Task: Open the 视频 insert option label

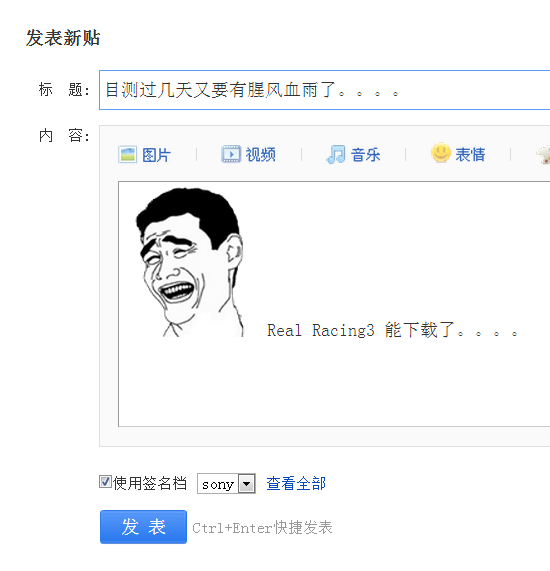Action: pos(260,155)
